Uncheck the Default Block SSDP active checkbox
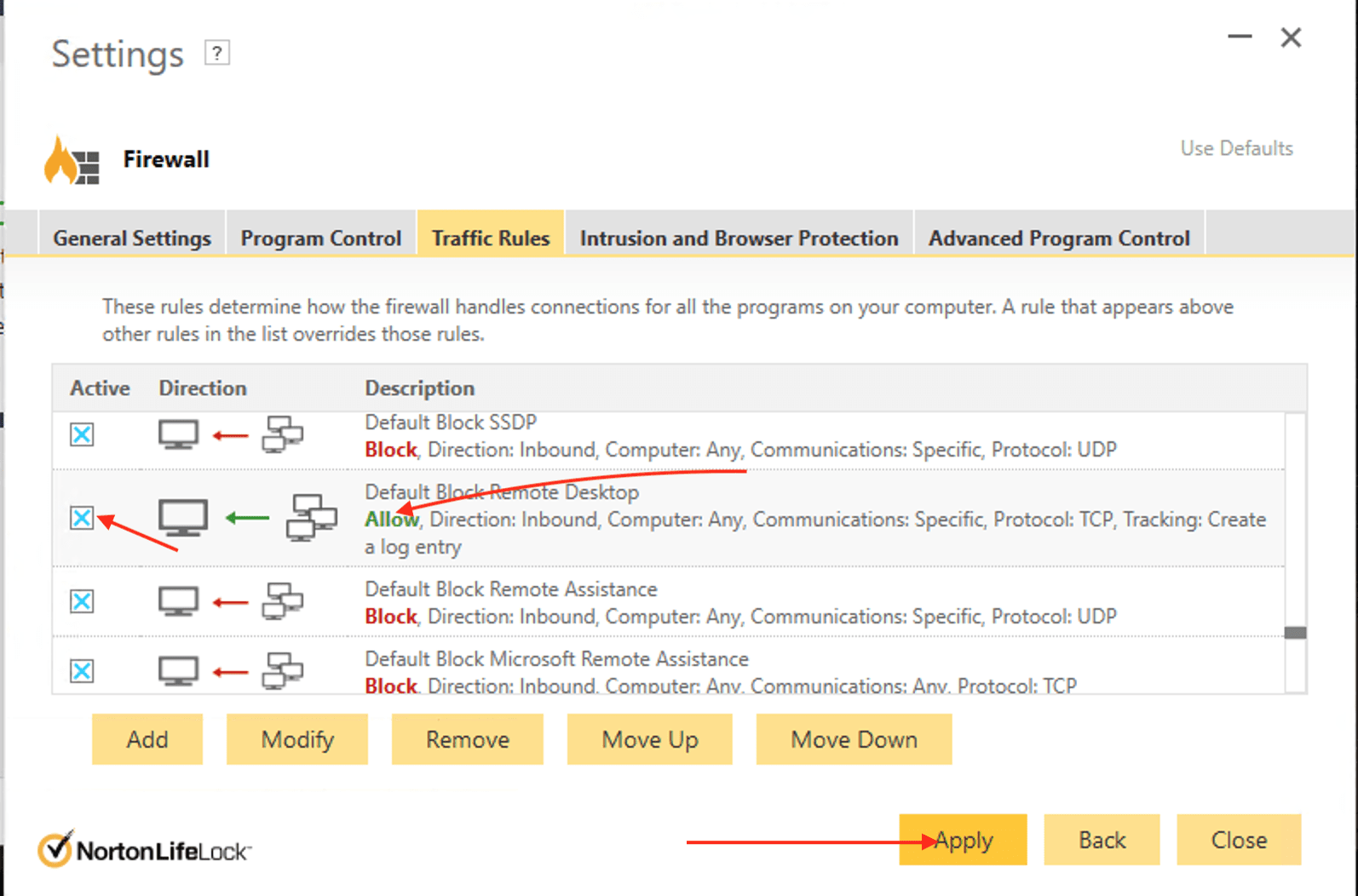This screenshot has width=1358, height=896. (82, 435)
